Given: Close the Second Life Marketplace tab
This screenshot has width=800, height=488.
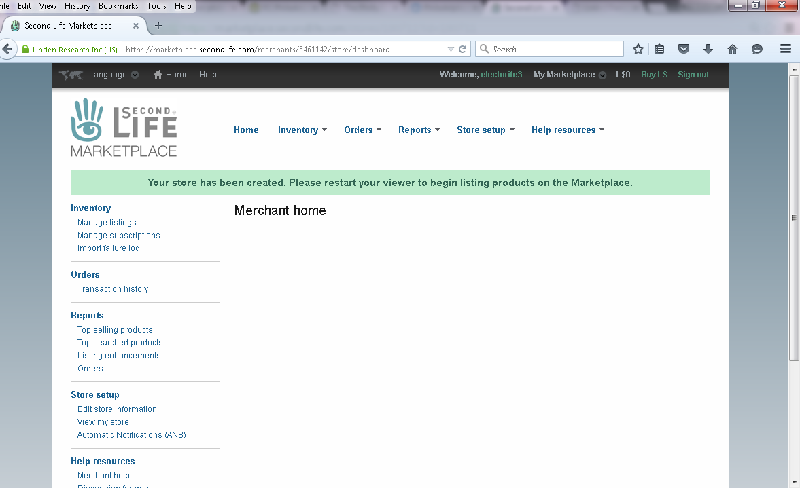Looking at the screenshot, I should click(136, 26).
